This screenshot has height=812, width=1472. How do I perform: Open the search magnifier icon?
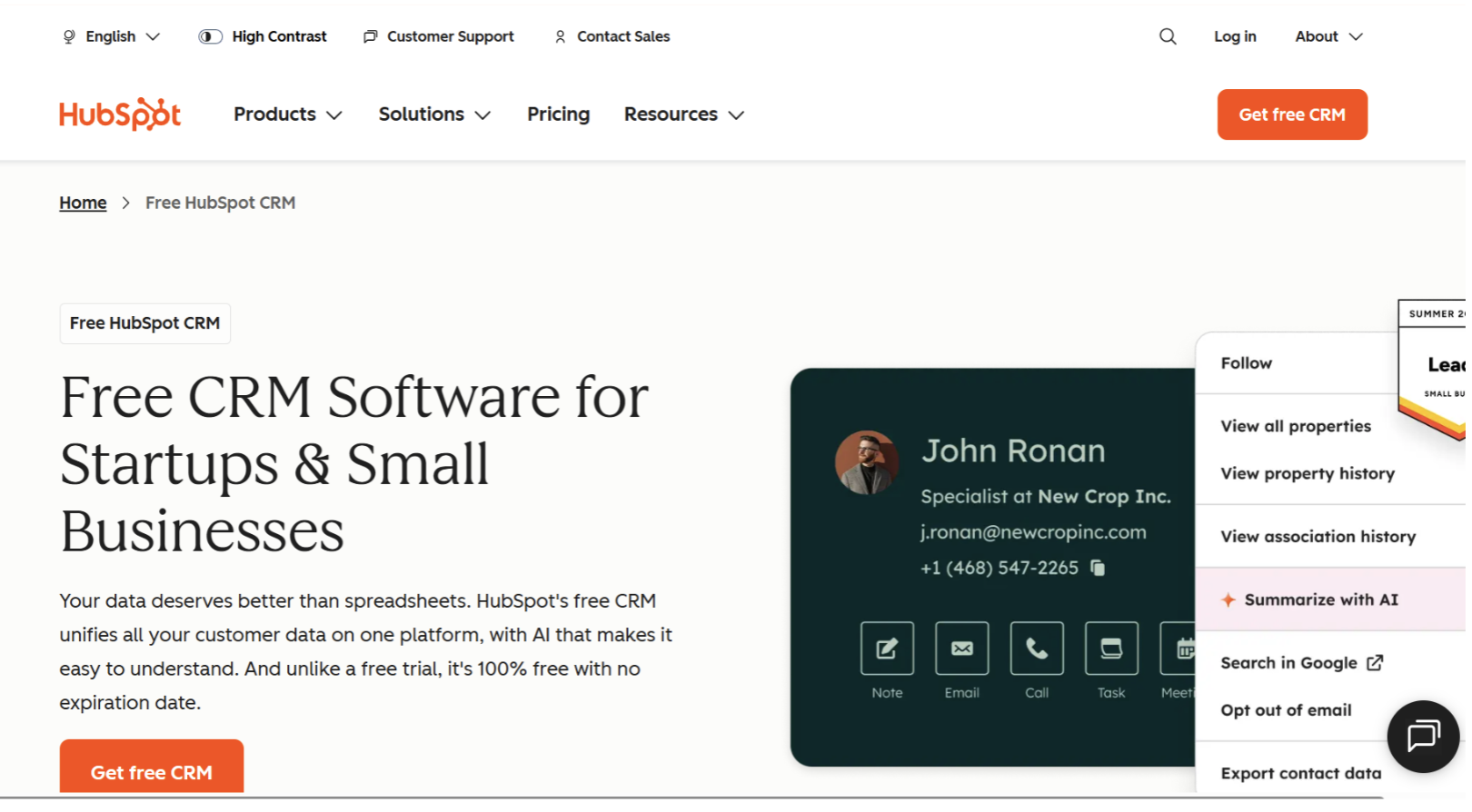point(1168,36)
